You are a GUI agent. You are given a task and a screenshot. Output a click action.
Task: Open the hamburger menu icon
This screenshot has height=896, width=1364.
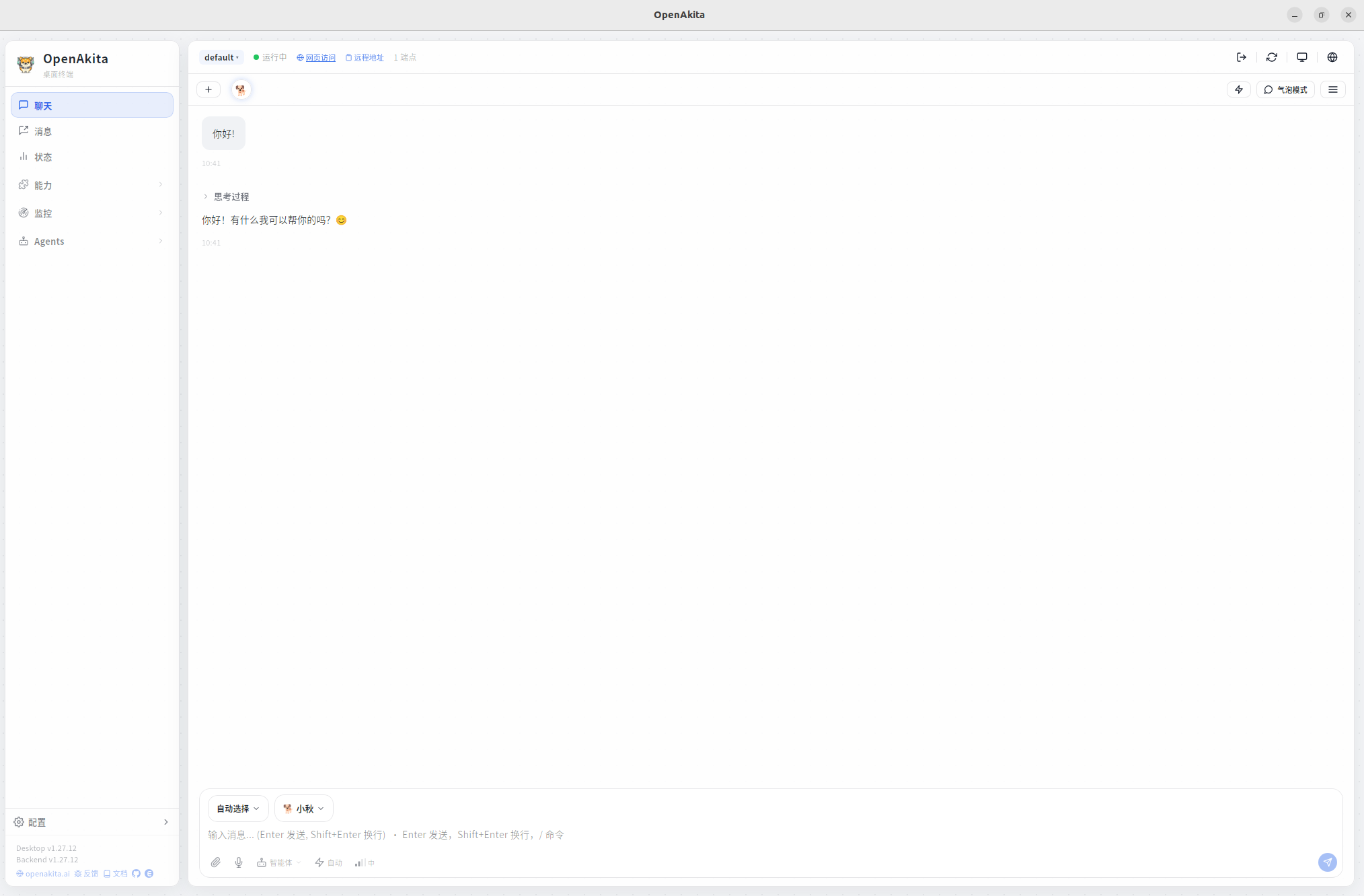1333,89
